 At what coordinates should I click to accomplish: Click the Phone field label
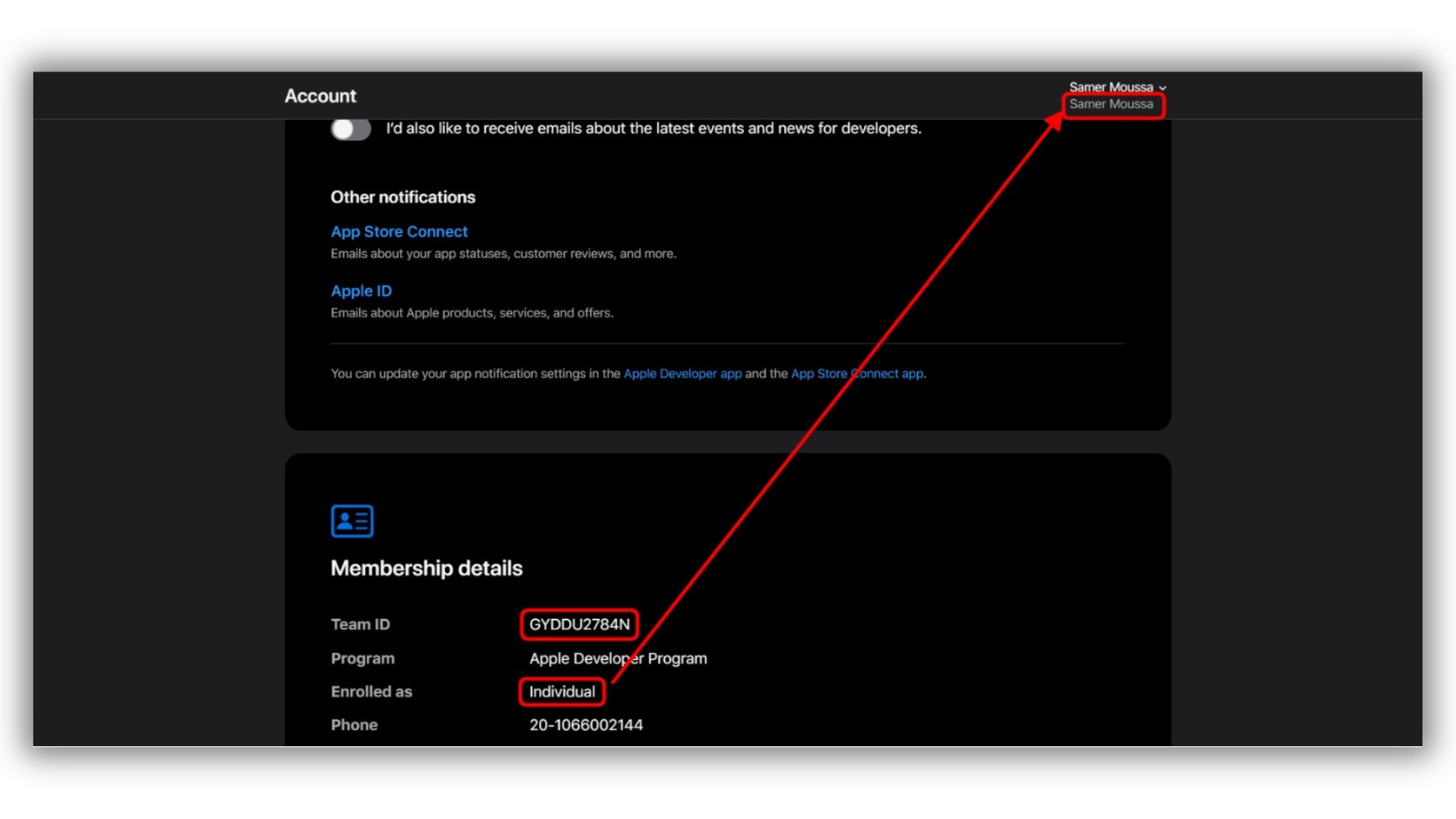click(x=354, y=725)
